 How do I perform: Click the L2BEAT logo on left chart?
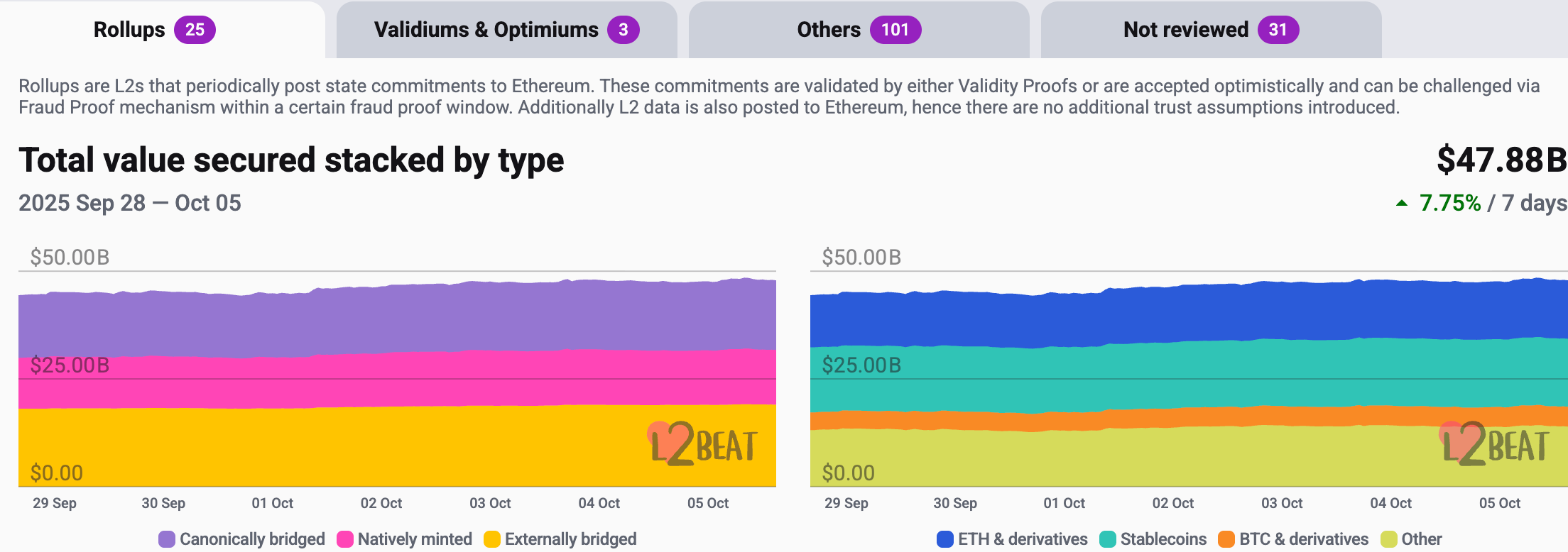click(703, 444)
